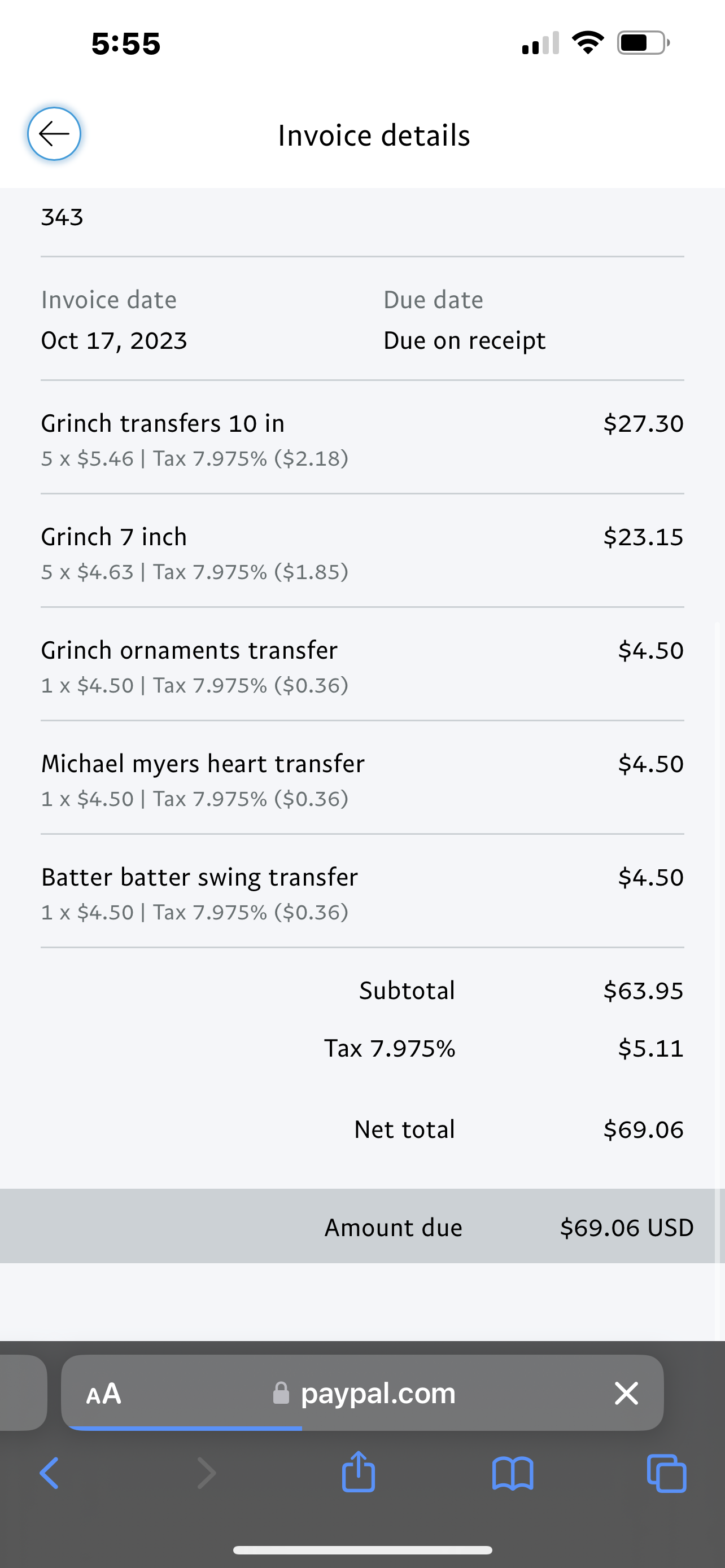Image resolution: width=725 pixels, height=1568 pixels.
Task: Open the Safari bookmarks book icon
Action: coord(513,1473)
